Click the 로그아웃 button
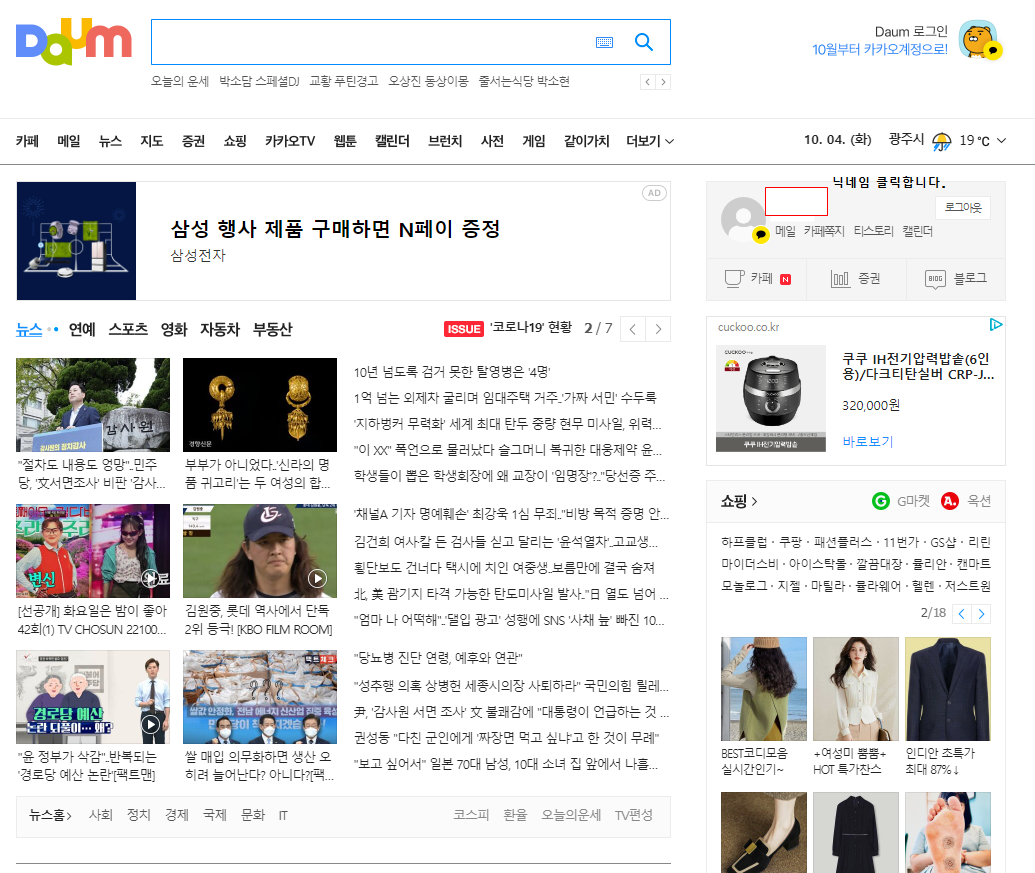The image size is (1035, 873). point(963,207)
